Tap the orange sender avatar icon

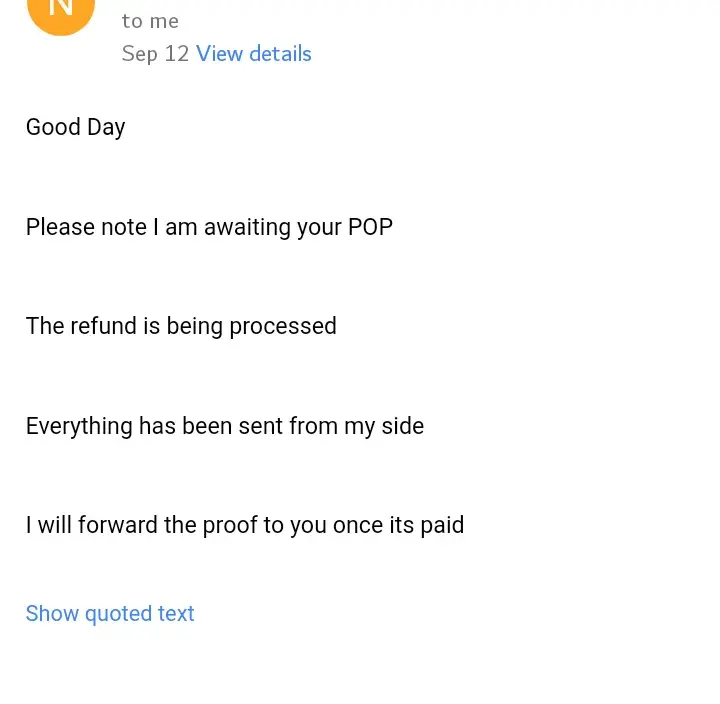pos(60,10)
